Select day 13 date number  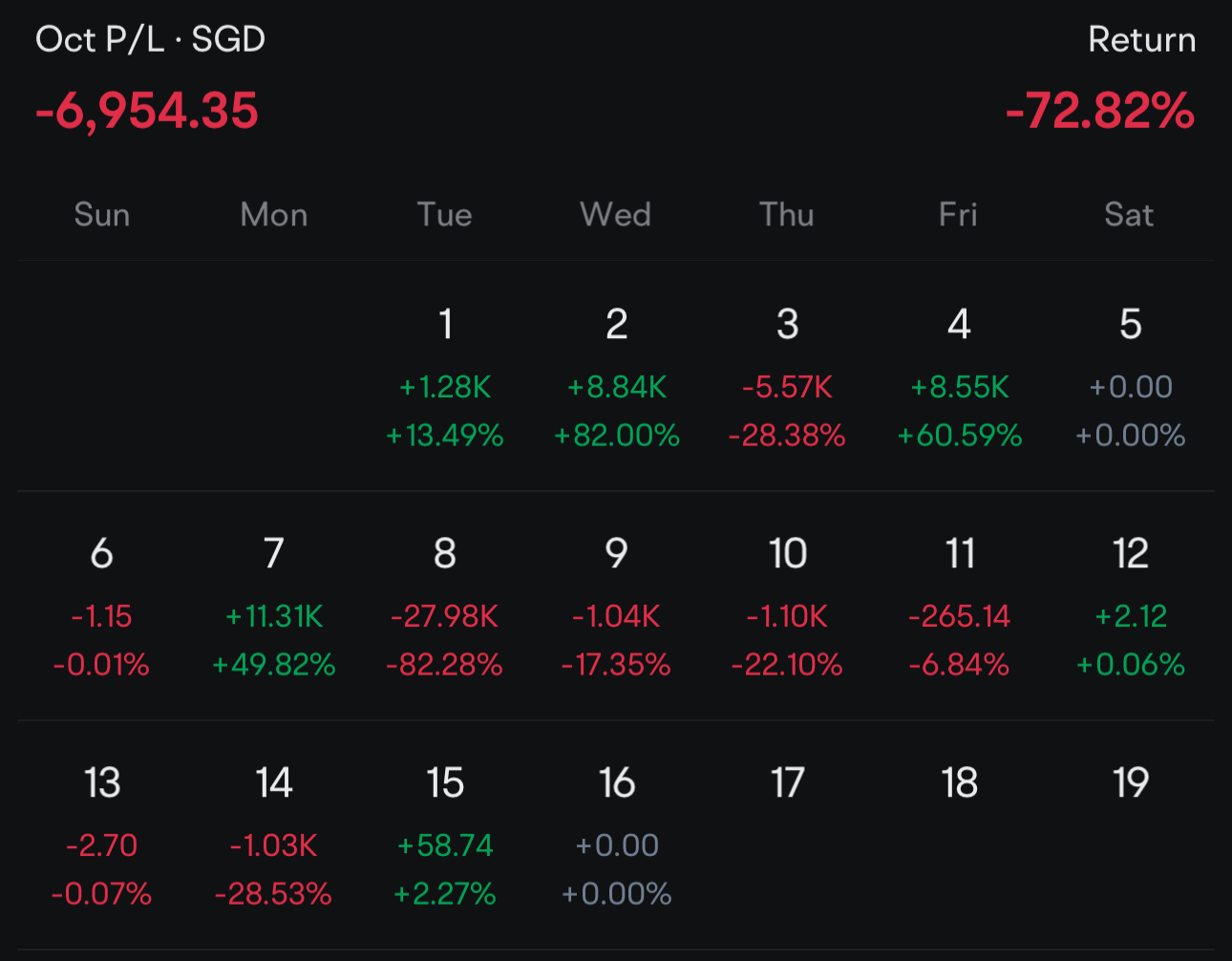point(102,783)
